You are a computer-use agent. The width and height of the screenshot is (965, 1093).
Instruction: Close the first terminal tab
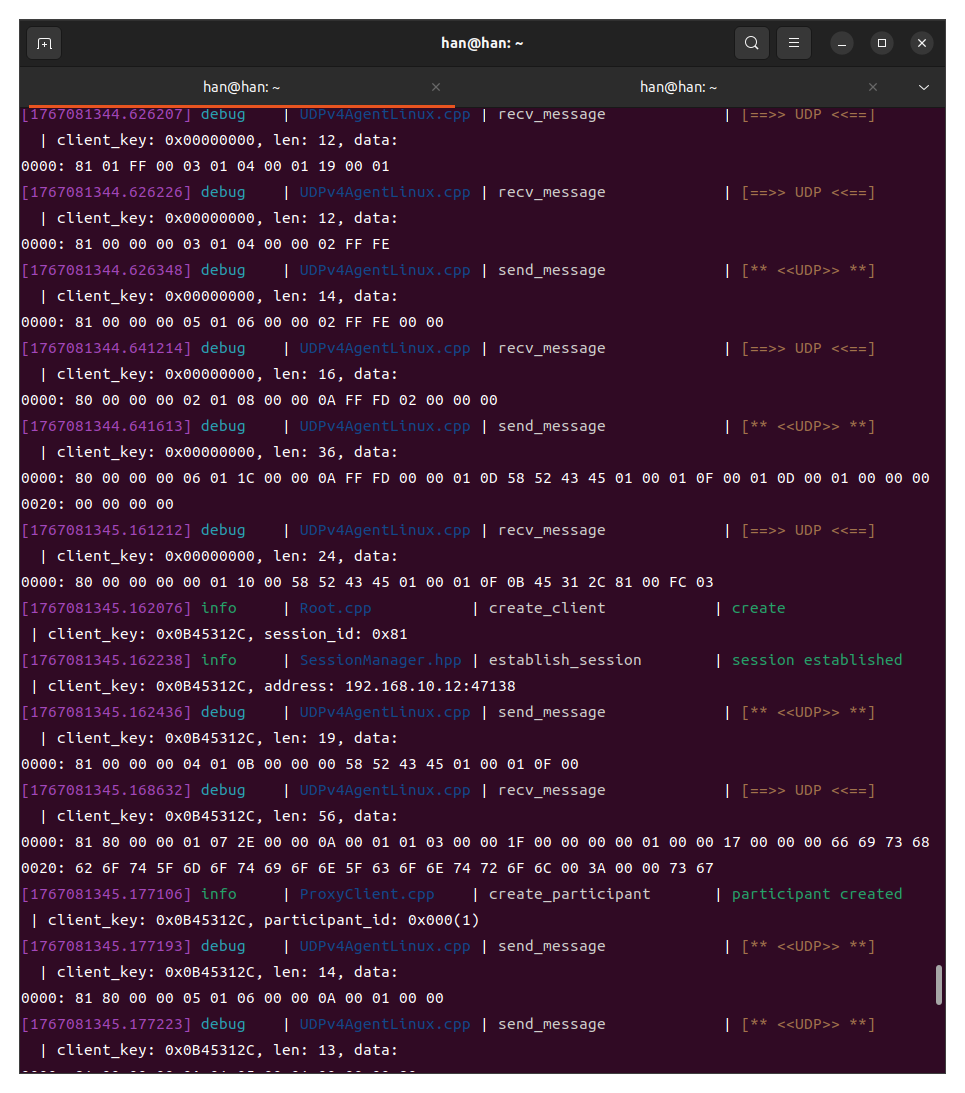pos(436,87)
